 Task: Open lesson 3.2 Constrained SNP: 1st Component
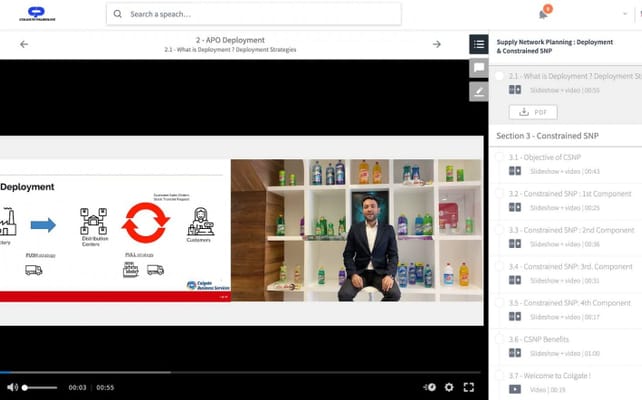[x=570, y=193]
